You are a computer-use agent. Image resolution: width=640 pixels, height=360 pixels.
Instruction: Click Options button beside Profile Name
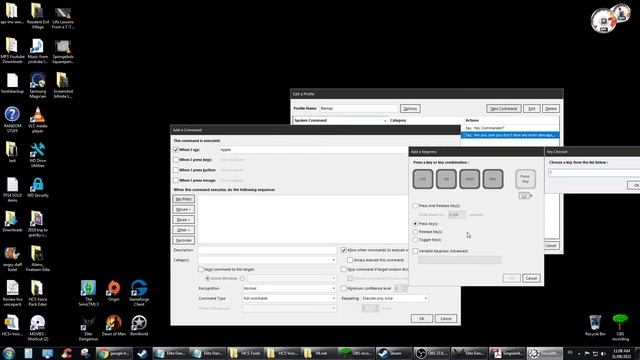coord(410,109)
